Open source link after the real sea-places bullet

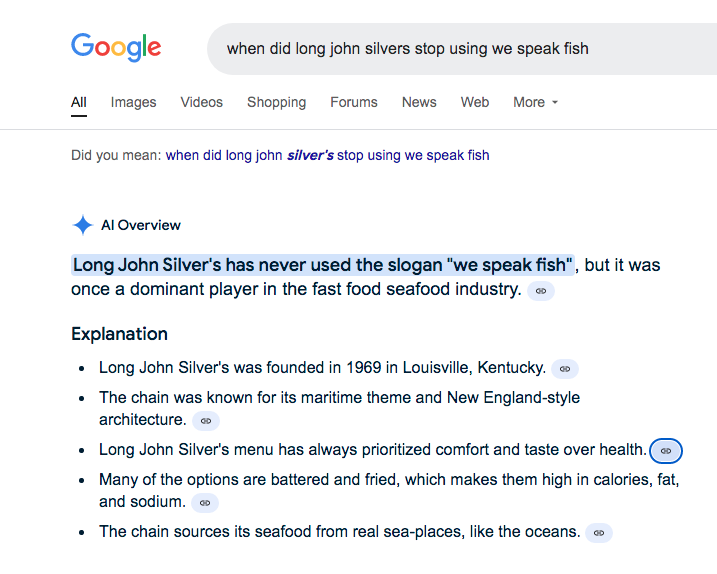pos(599,533)
